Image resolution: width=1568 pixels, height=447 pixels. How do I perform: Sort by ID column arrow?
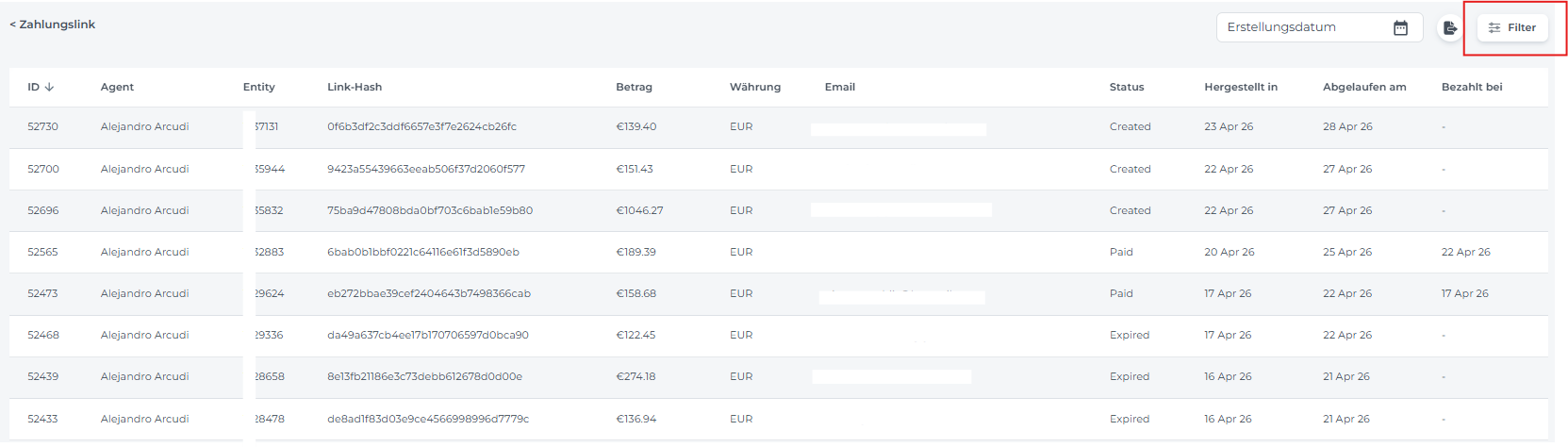[49, 87]
